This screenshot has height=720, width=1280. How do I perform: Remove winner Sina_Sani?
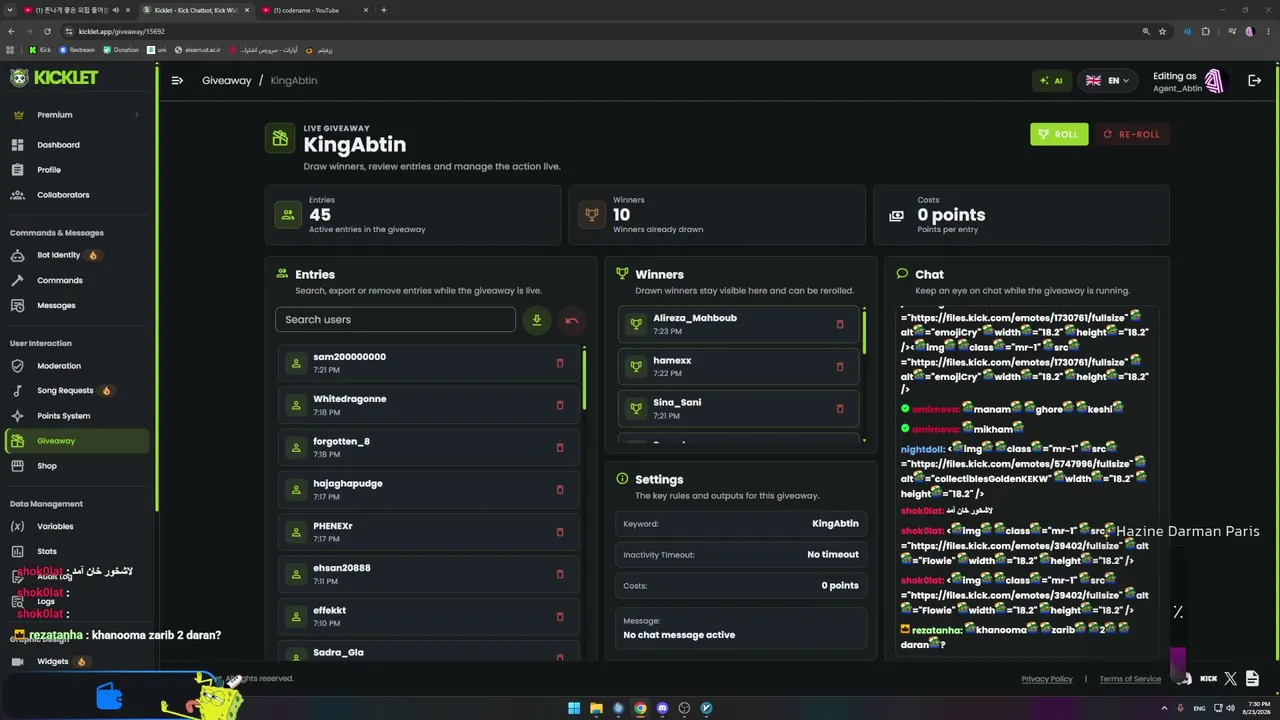pos(840,408)
